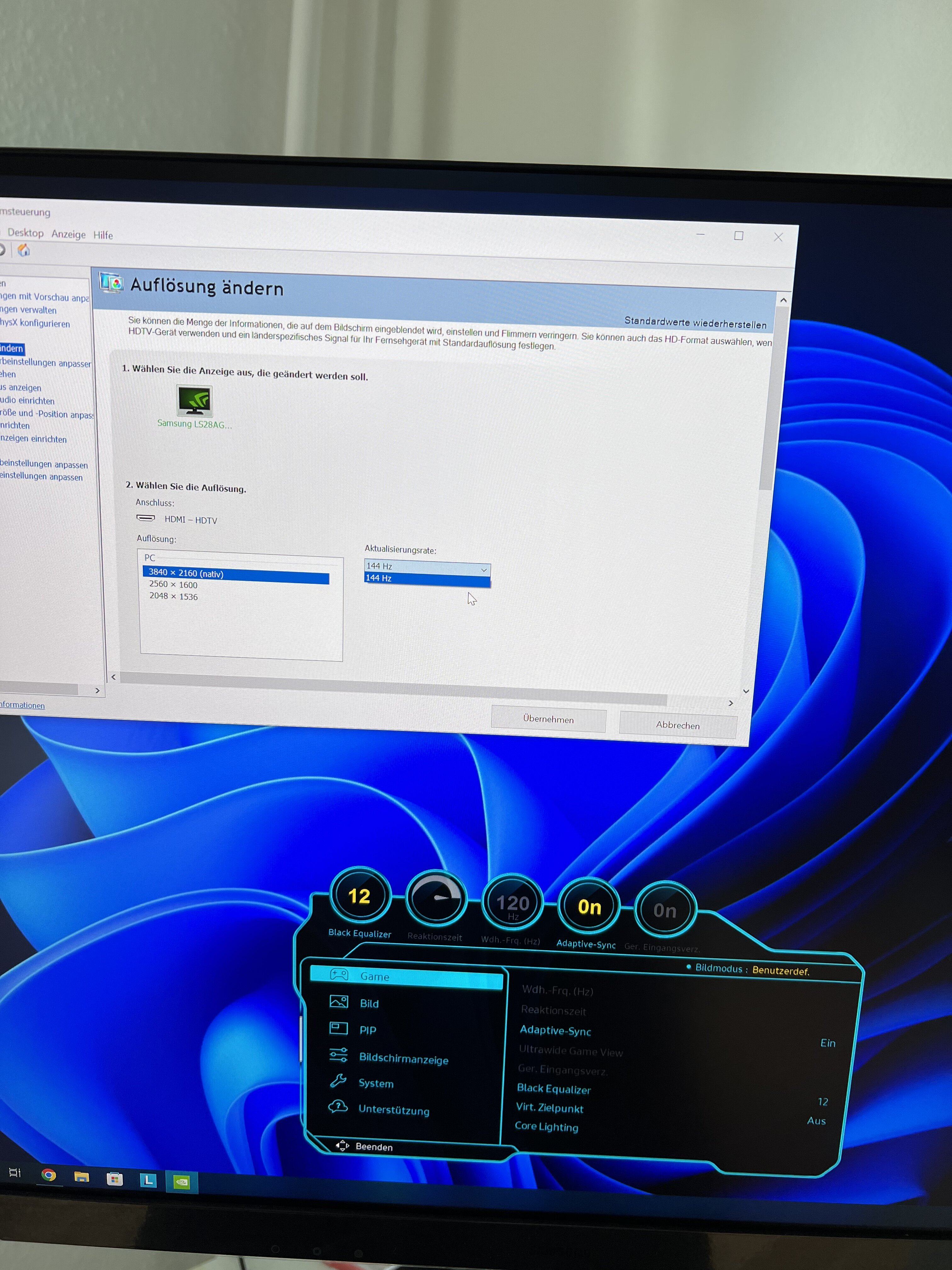Click Standardwerte wiederherstellen link

[695, 323]
